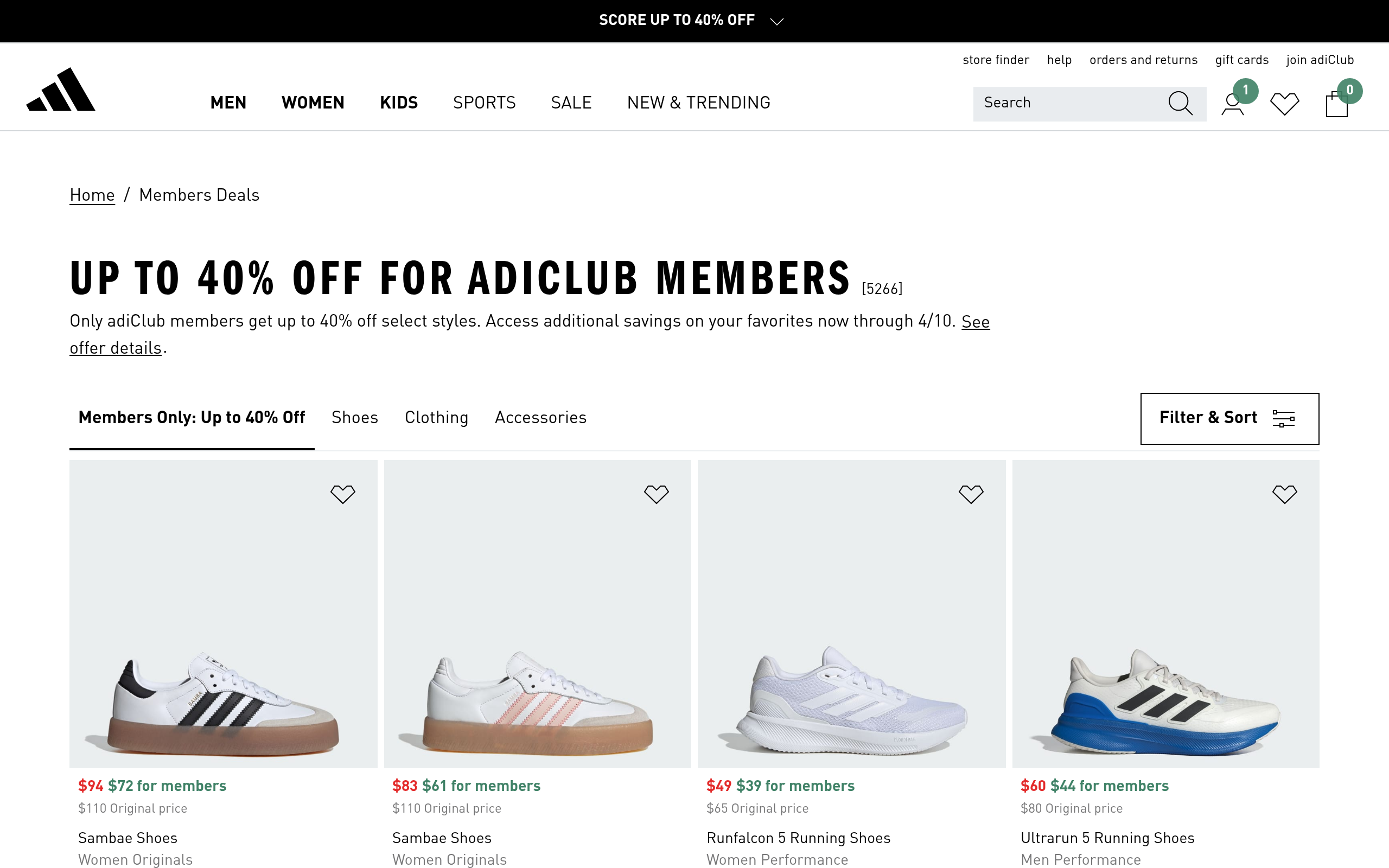Image resolution: width=1389 pixels, height=868 pixels.
Task: Open the account profile icon
Action: click(x=1232, y=105)
